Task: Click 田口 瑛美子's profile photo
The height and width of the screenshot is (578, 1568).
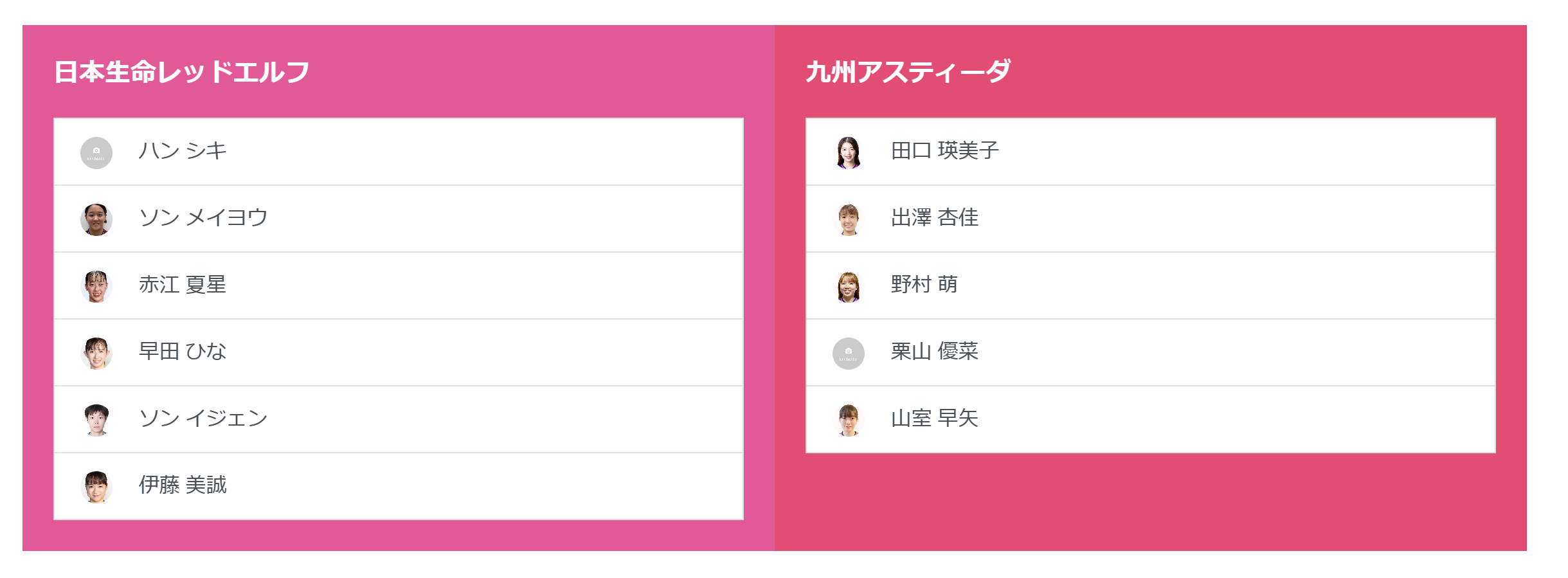Action: (x=848, y=153)
